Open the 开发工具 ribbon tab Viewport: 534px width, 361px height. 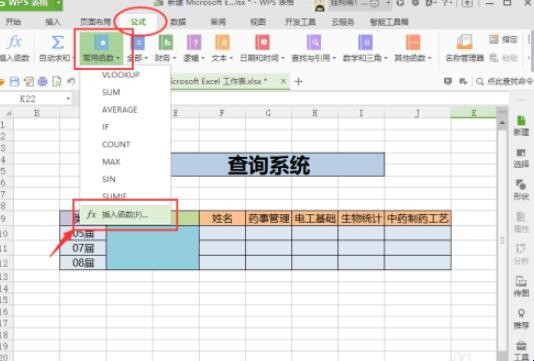(300, 22)
